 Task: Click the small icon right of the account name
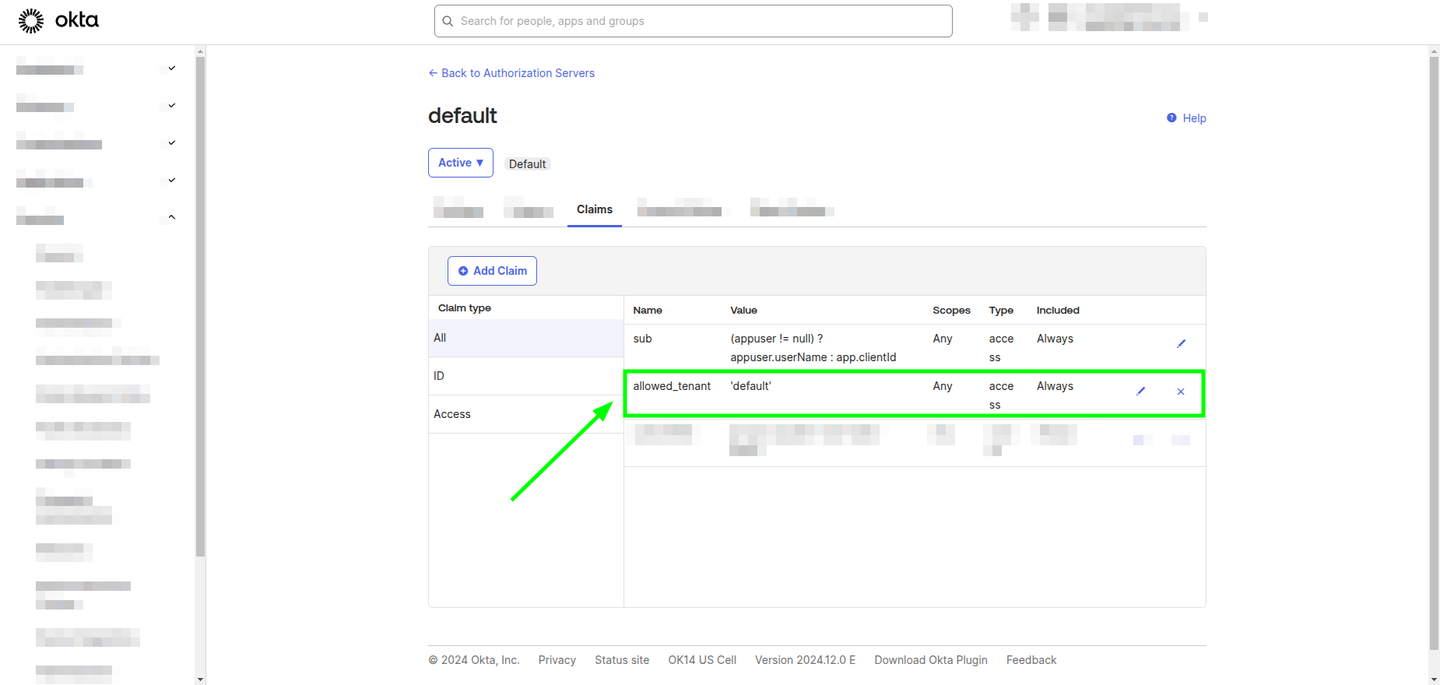click(1201, 17)
